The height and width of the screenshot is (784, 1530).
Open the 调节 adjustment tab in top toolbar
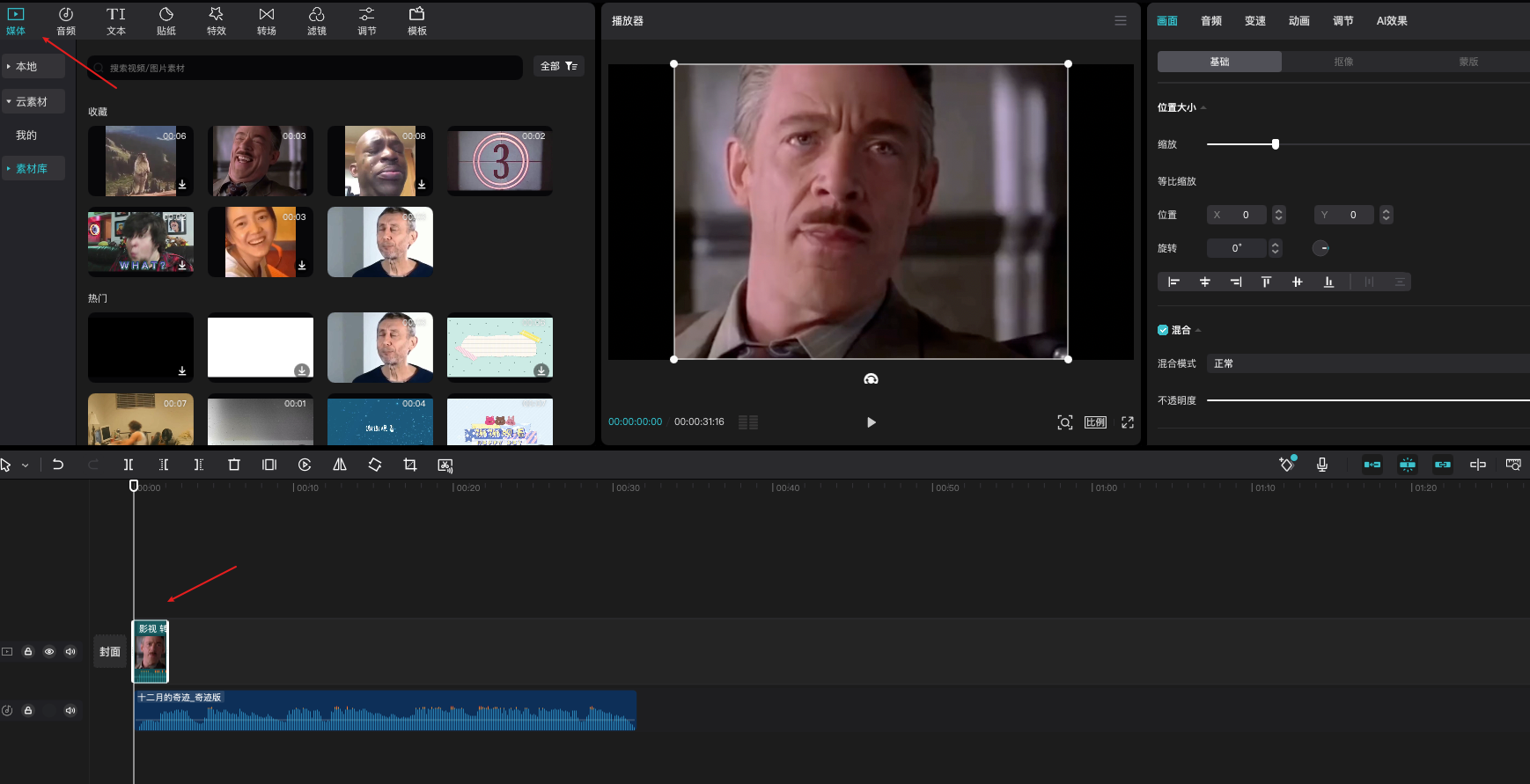367,21
